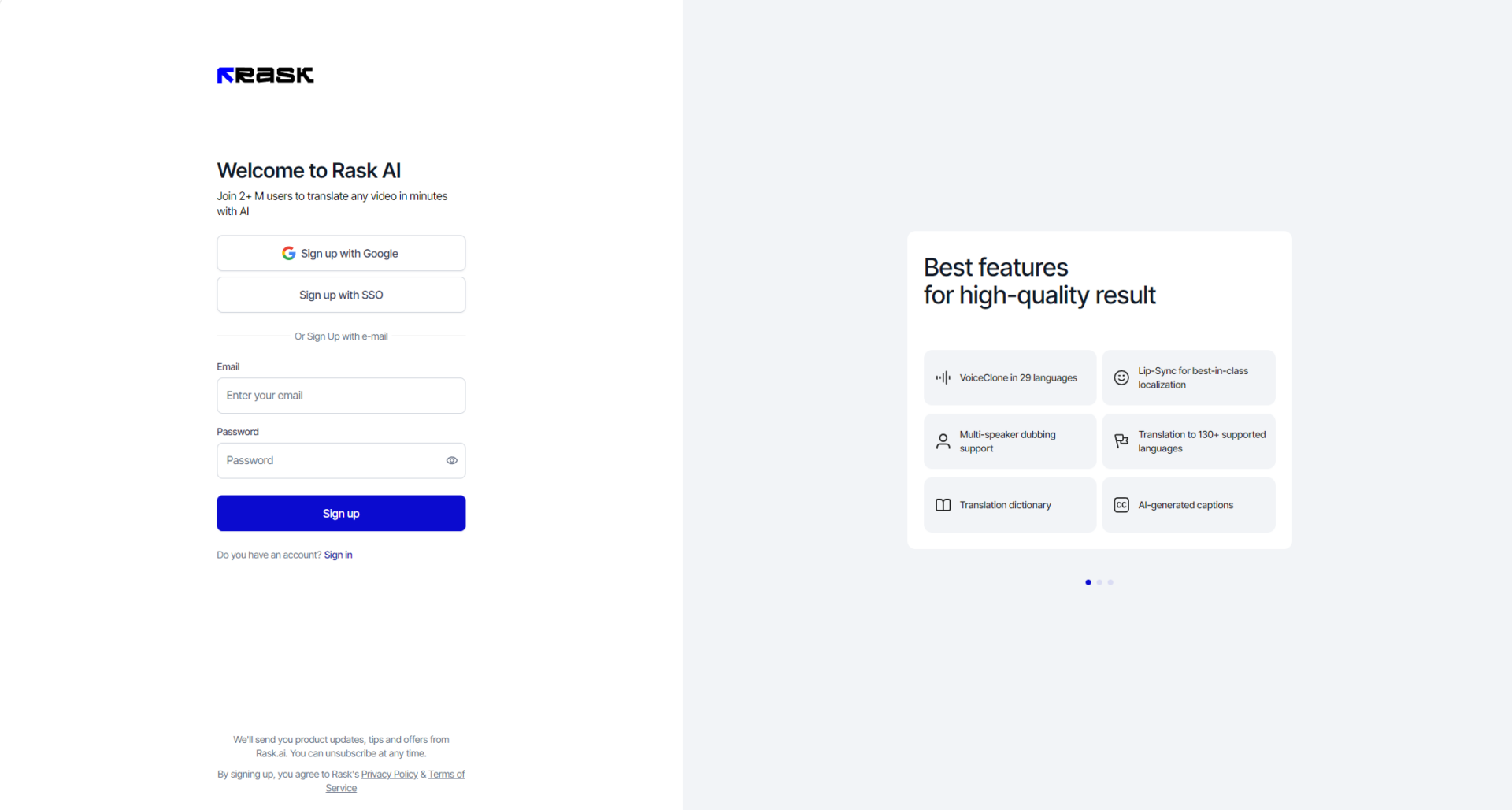Open the Sign in link
Viewport: 1512px width, 810px height.
click(x=339, y=555)
